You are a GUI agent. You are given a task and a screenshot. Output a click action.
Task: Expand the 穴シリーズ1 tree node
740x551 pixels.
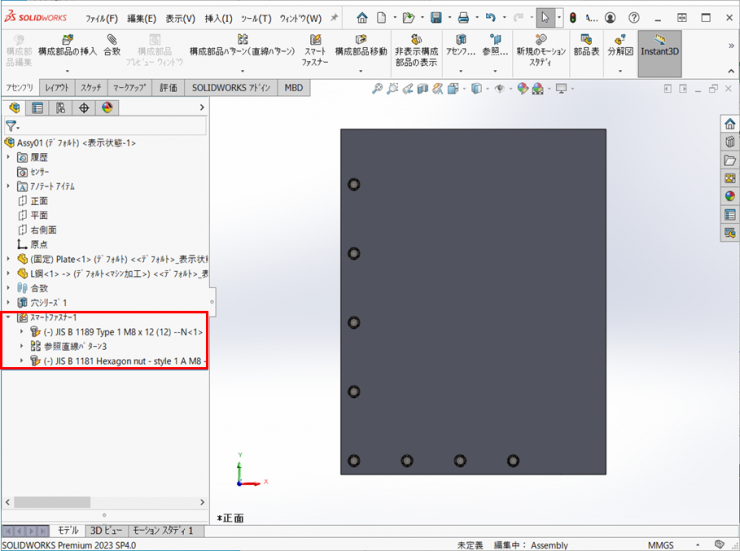click(x=9, y=303)
